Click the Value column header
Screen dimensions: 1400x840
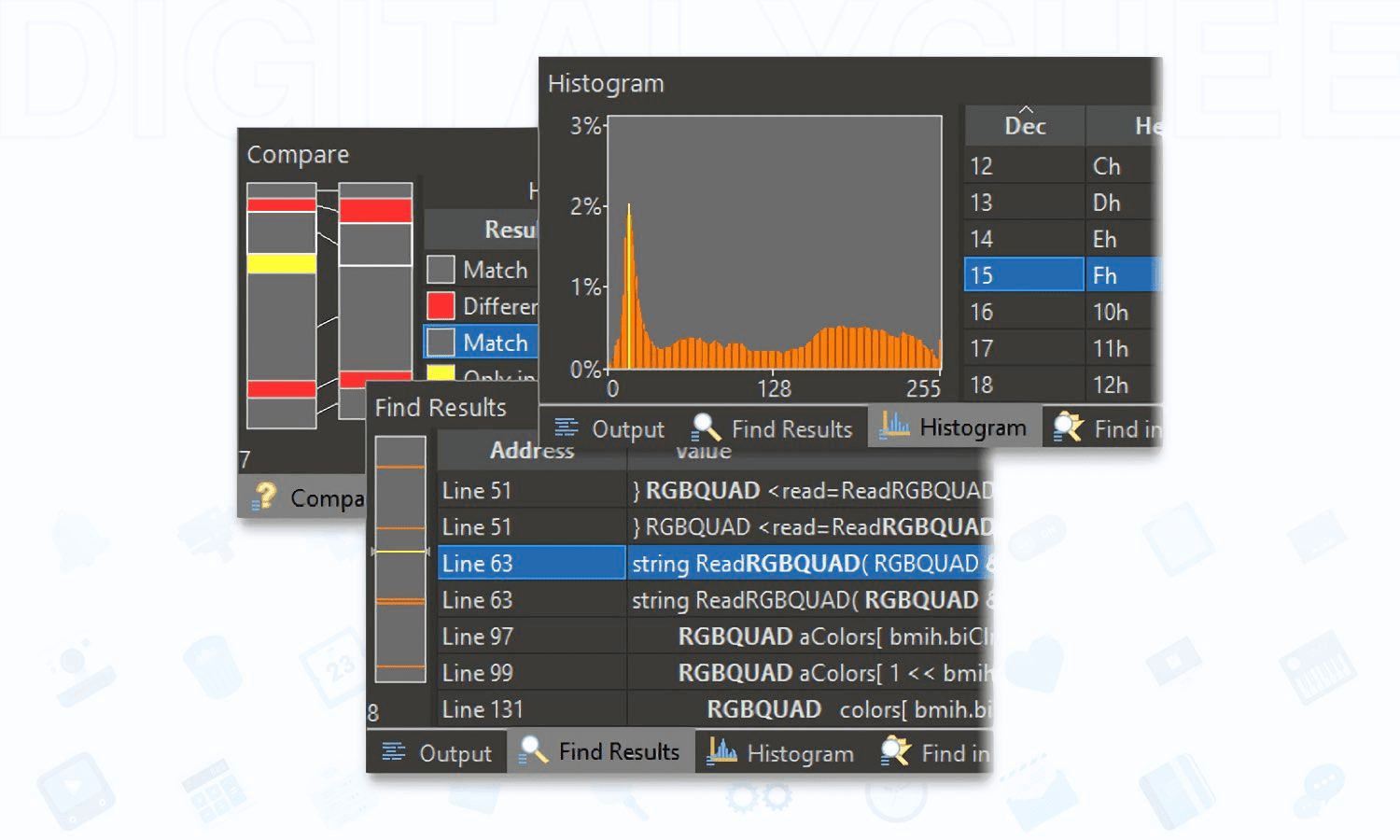pos(703,452)
